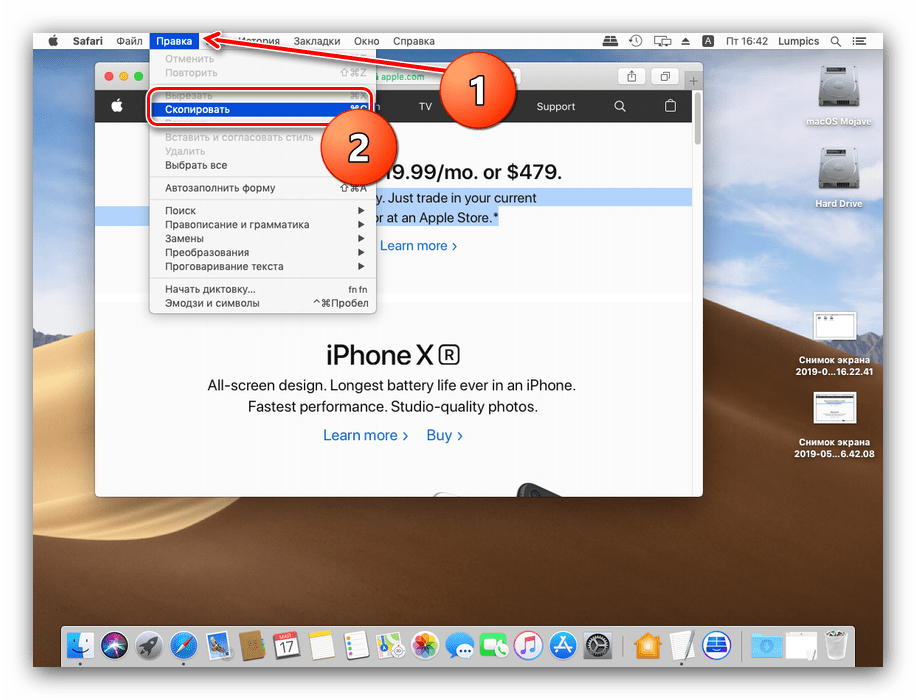The height and width of the screenshot is (700, 916).
Task: Click the Share button in Safari toolbar
Action: click(631, 77)
